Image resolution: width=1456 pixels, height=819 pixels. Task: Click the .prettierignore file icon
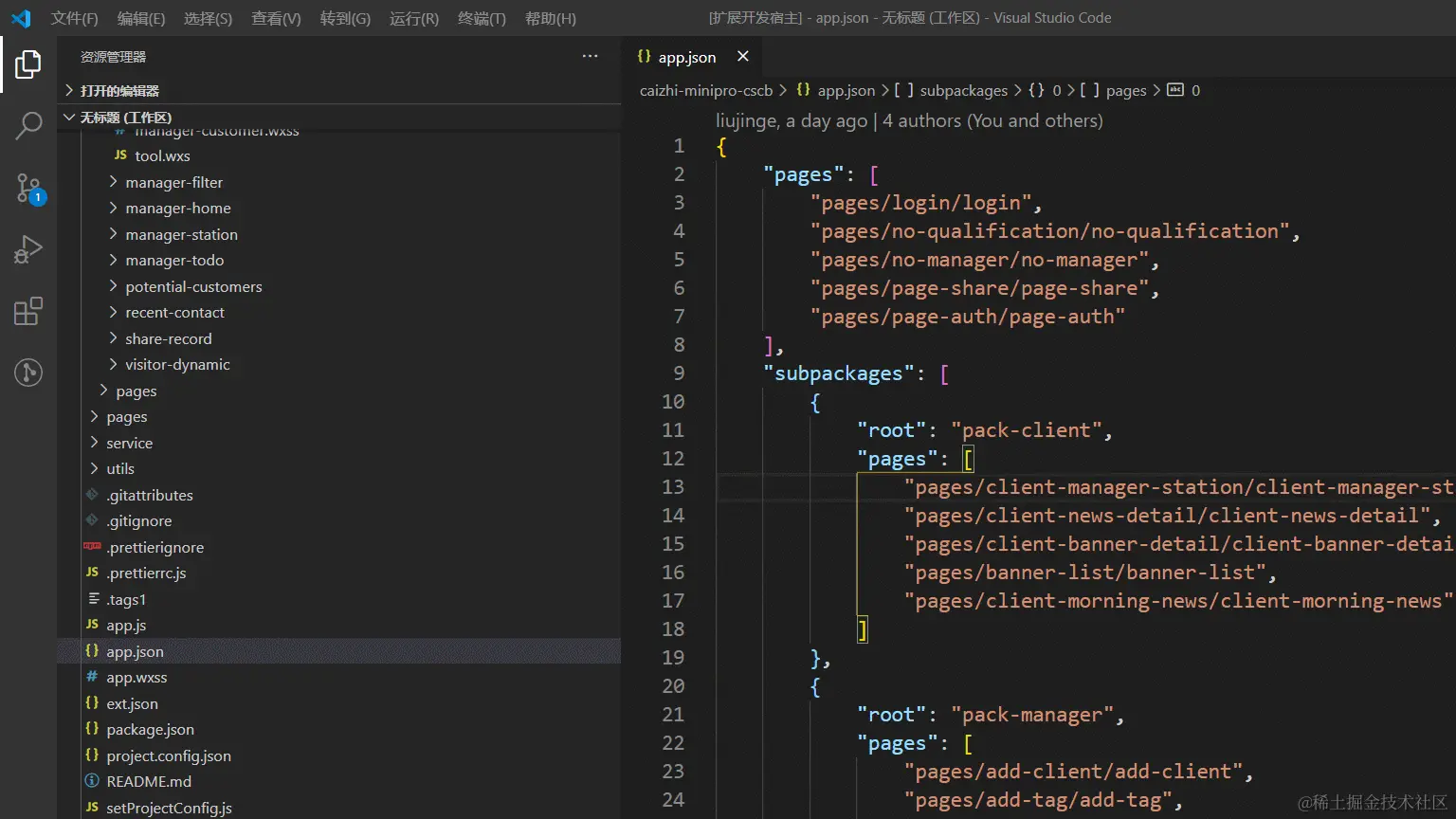coord(92,547)
